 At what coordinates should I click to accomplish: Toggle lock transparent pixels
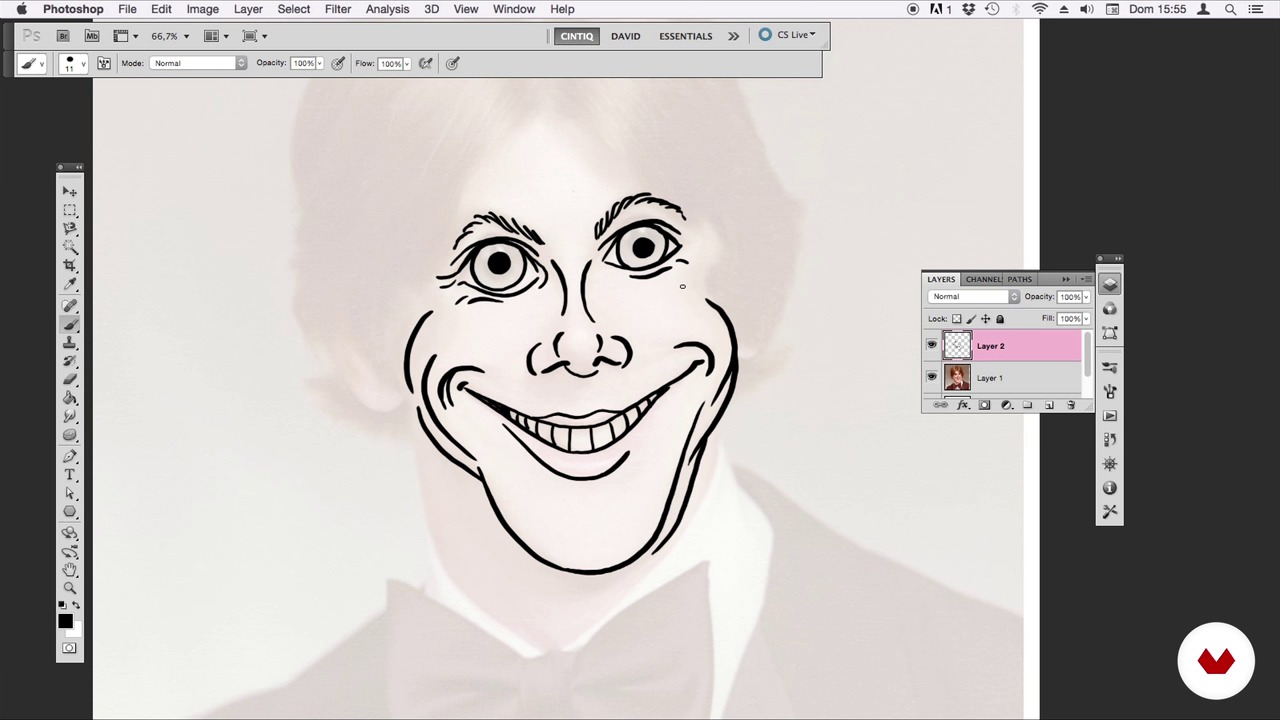point(957,319)
